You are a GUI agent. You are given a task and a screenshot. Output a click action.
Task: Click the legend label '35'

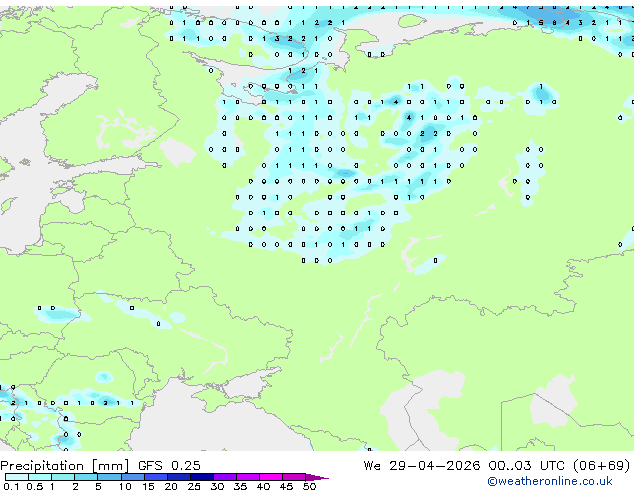click(241, 486)
